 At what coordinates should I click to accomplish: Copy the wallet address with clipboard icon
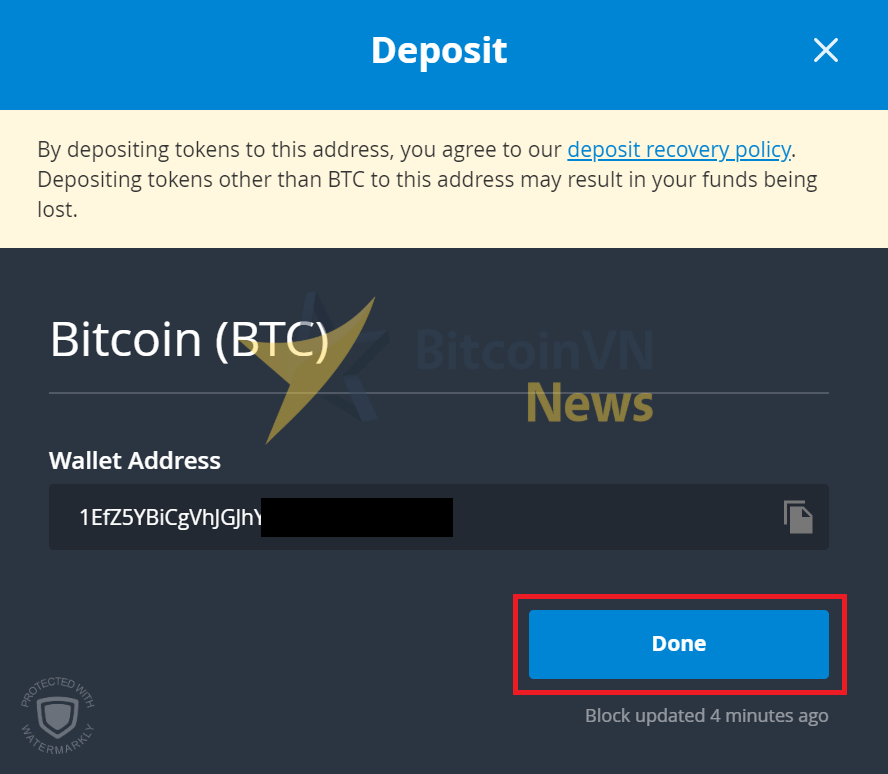(x=798, y=516)
